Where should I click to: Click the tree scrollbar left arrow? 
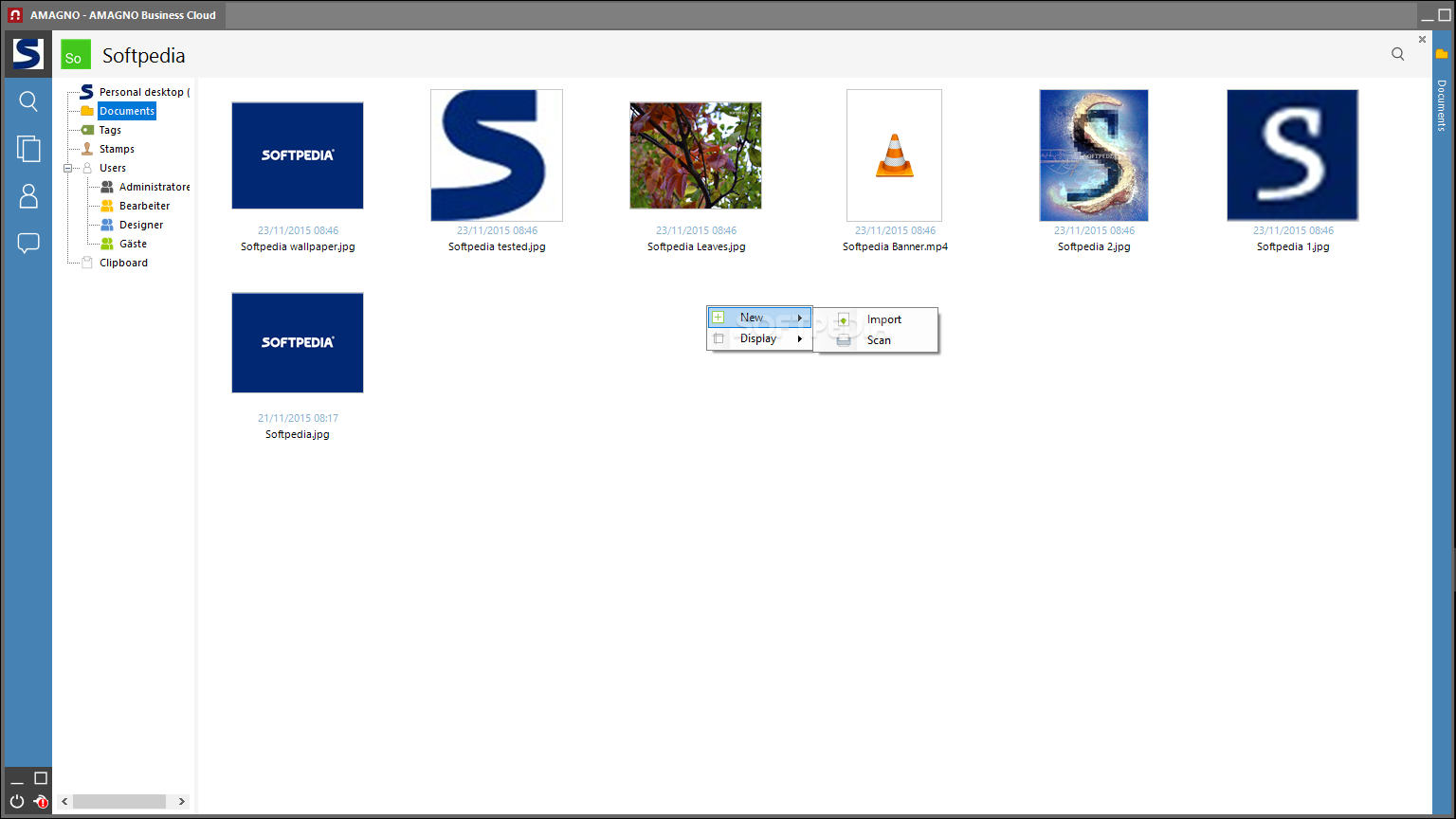pos(64,802)
